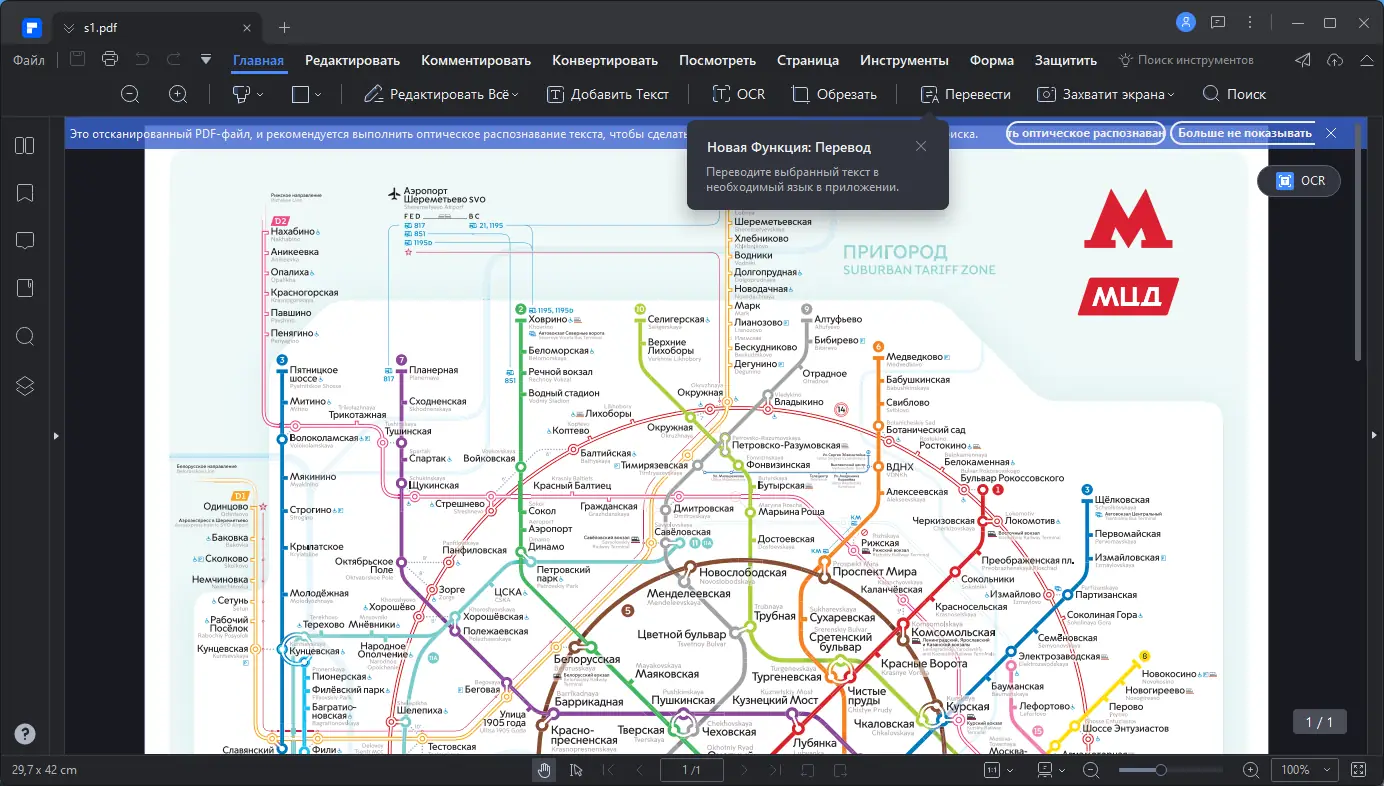Open the Комментировать tab
The width and height of the screenshot is (1384, 786).
click(x=476, y=60)
